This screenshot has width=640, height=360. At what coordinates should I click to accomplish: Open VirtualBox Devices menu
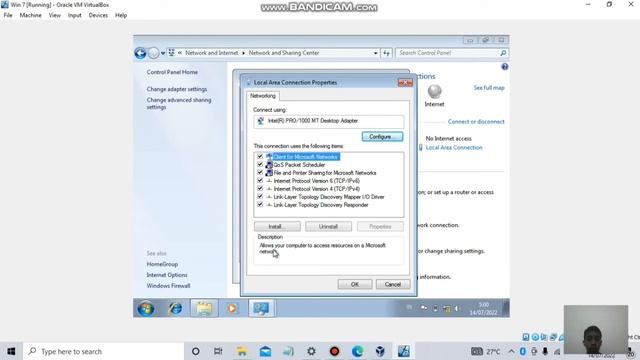tap(98, 15)
